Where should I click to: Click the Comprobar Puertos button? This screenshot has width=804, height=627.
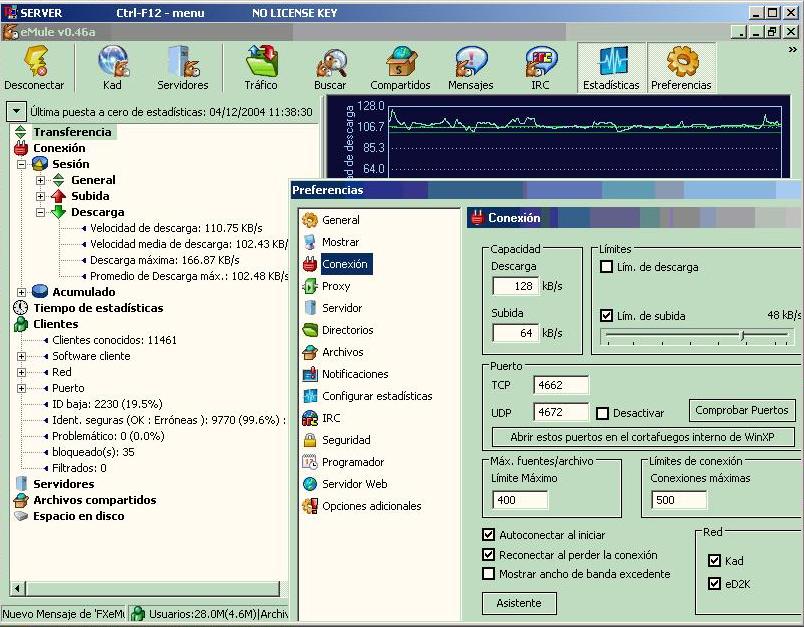(x=741, y=410)
